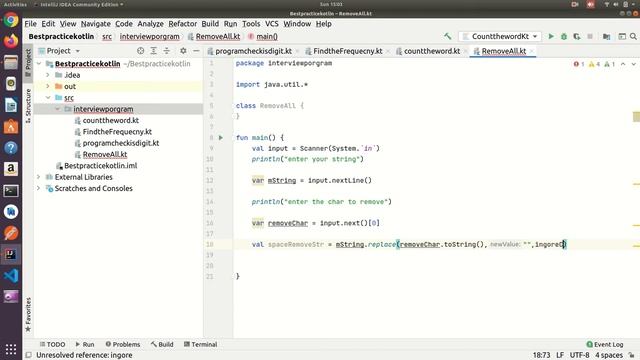Expand the out folder
The image size is (640, 360).
(x=48, y=87)
